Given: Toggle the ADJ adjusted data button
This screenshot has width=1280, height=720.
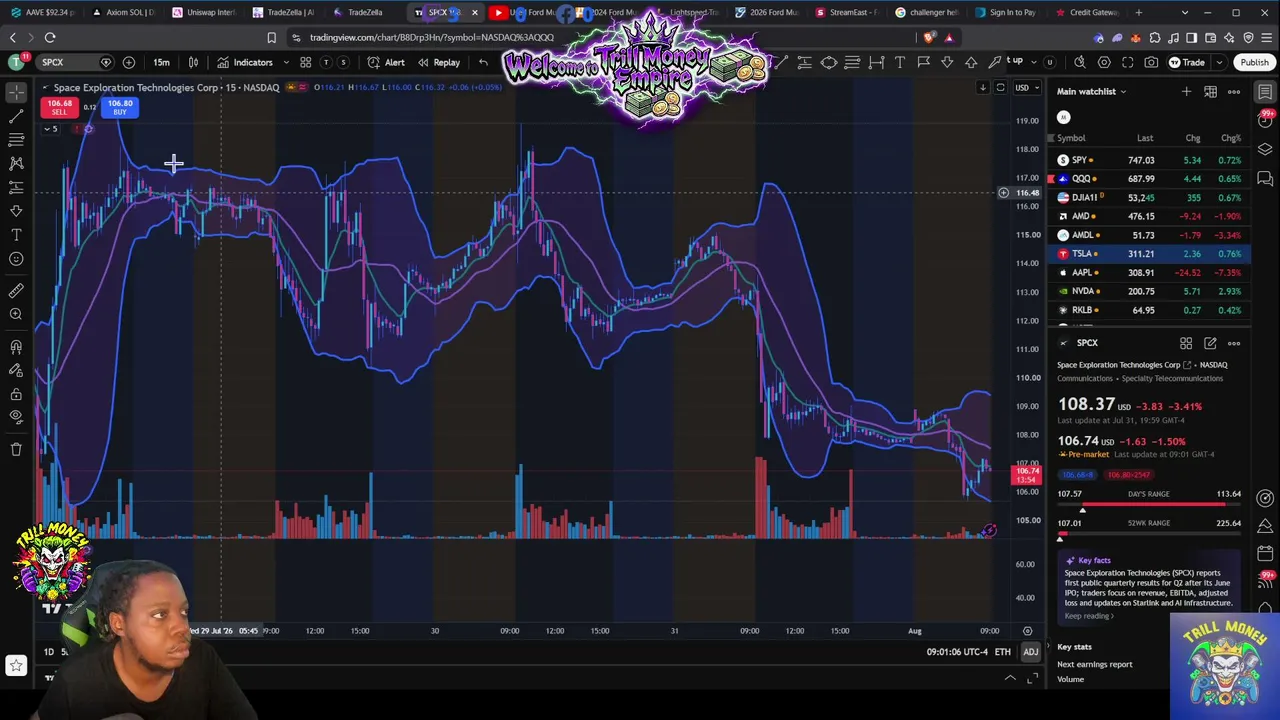Looking at the screenshot, I should tap(1030, 652).
